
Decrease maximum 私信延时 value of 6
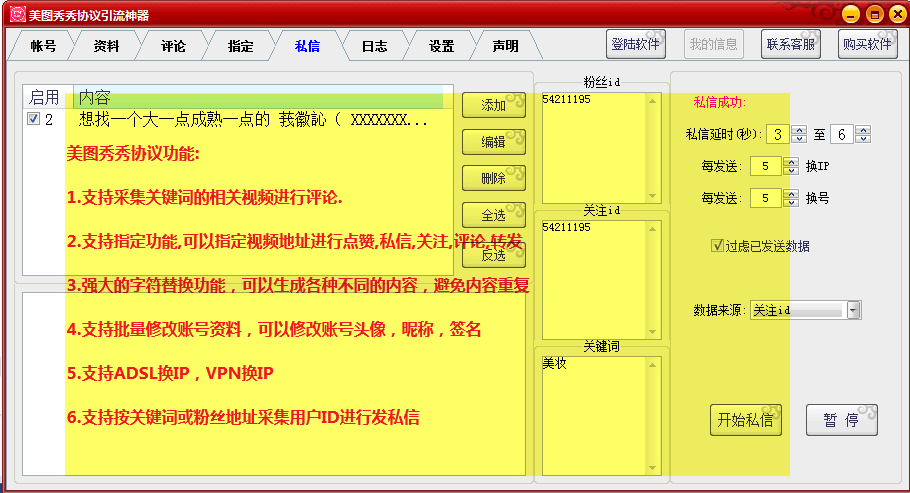coord(863,139)
